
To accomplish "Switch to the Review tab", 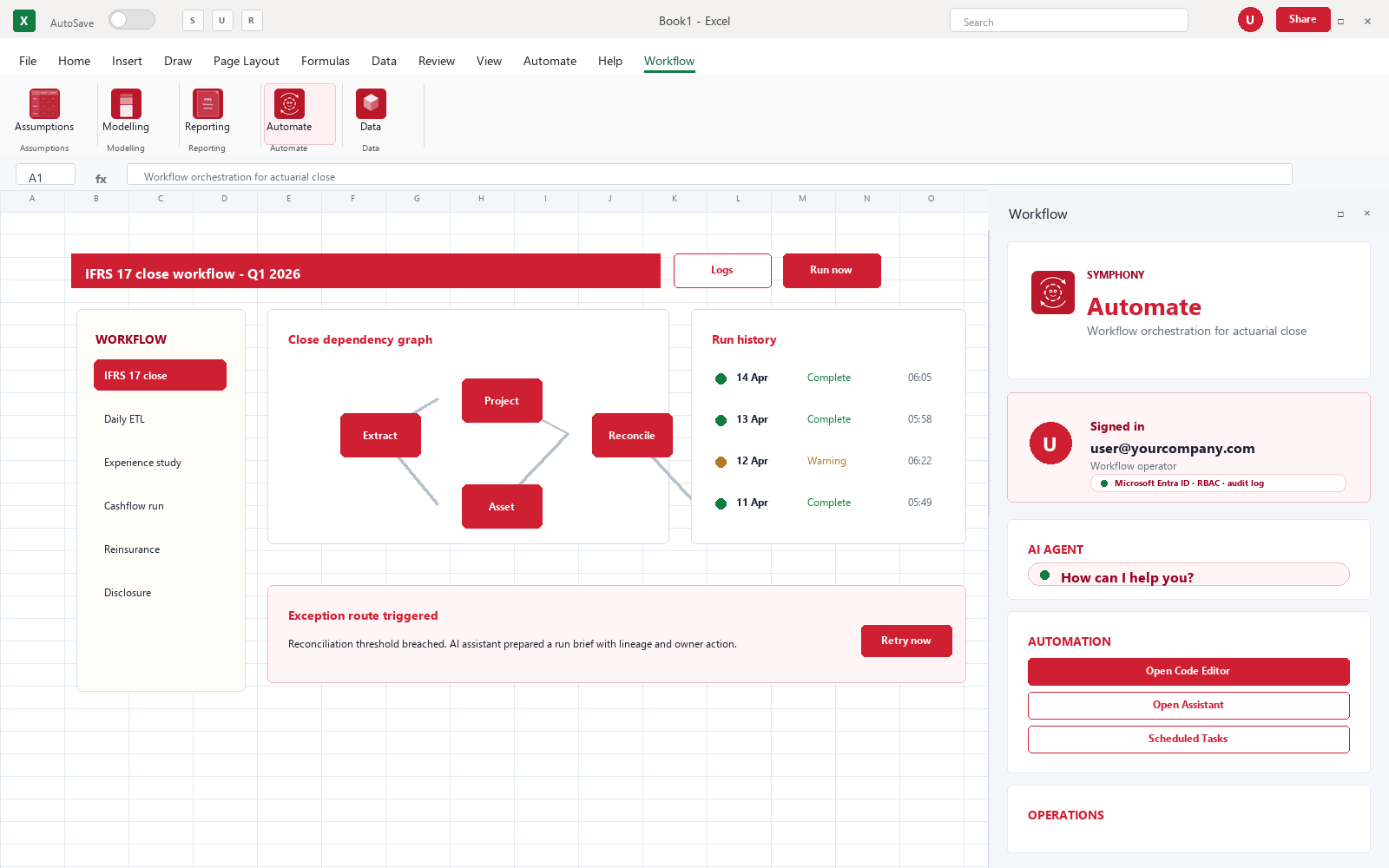I will click(x=437, y=61).
